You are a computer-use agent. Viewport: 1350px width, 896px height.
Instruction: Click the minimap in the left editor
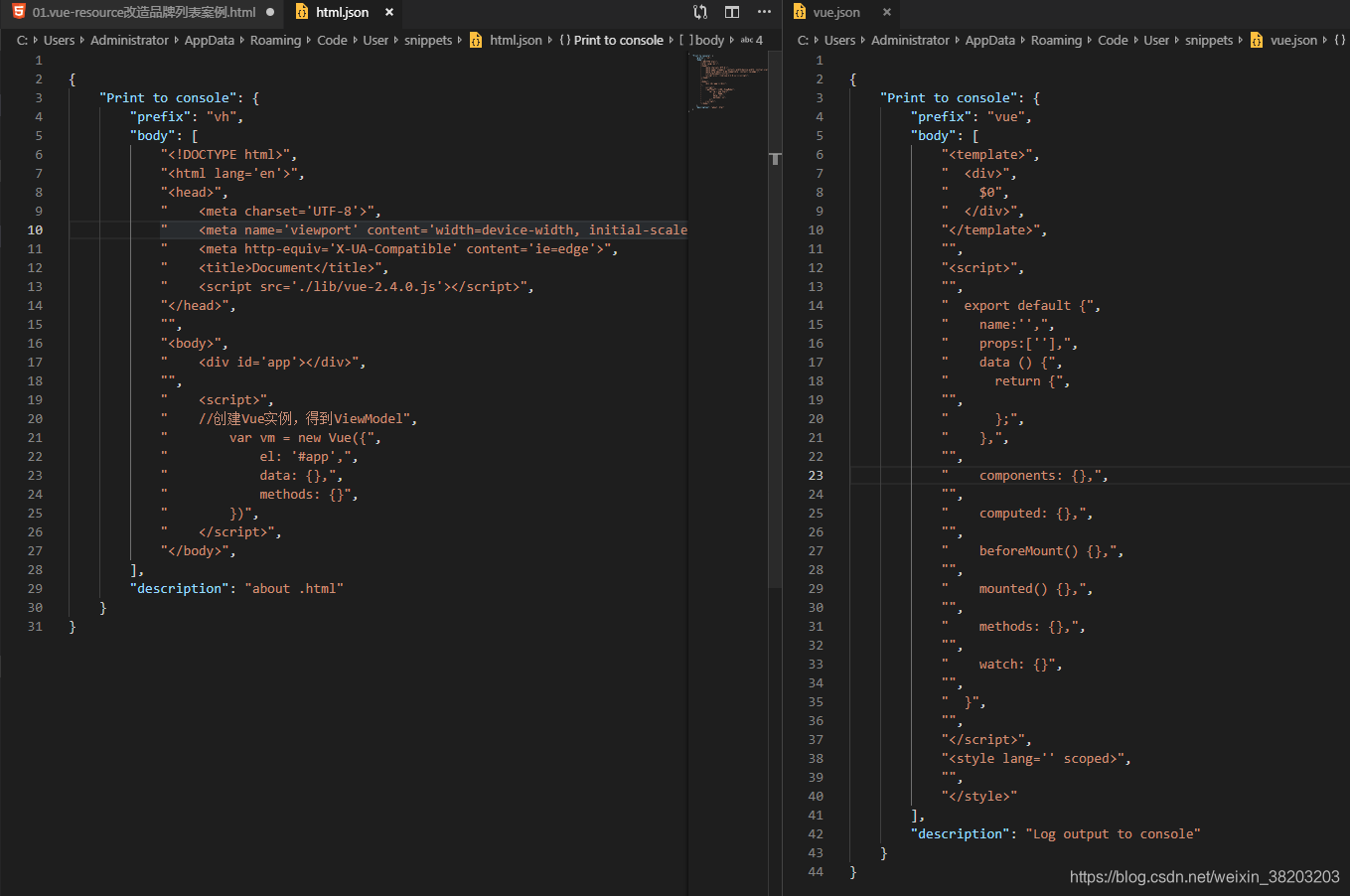pyautogui.click(x=727, y=81)
